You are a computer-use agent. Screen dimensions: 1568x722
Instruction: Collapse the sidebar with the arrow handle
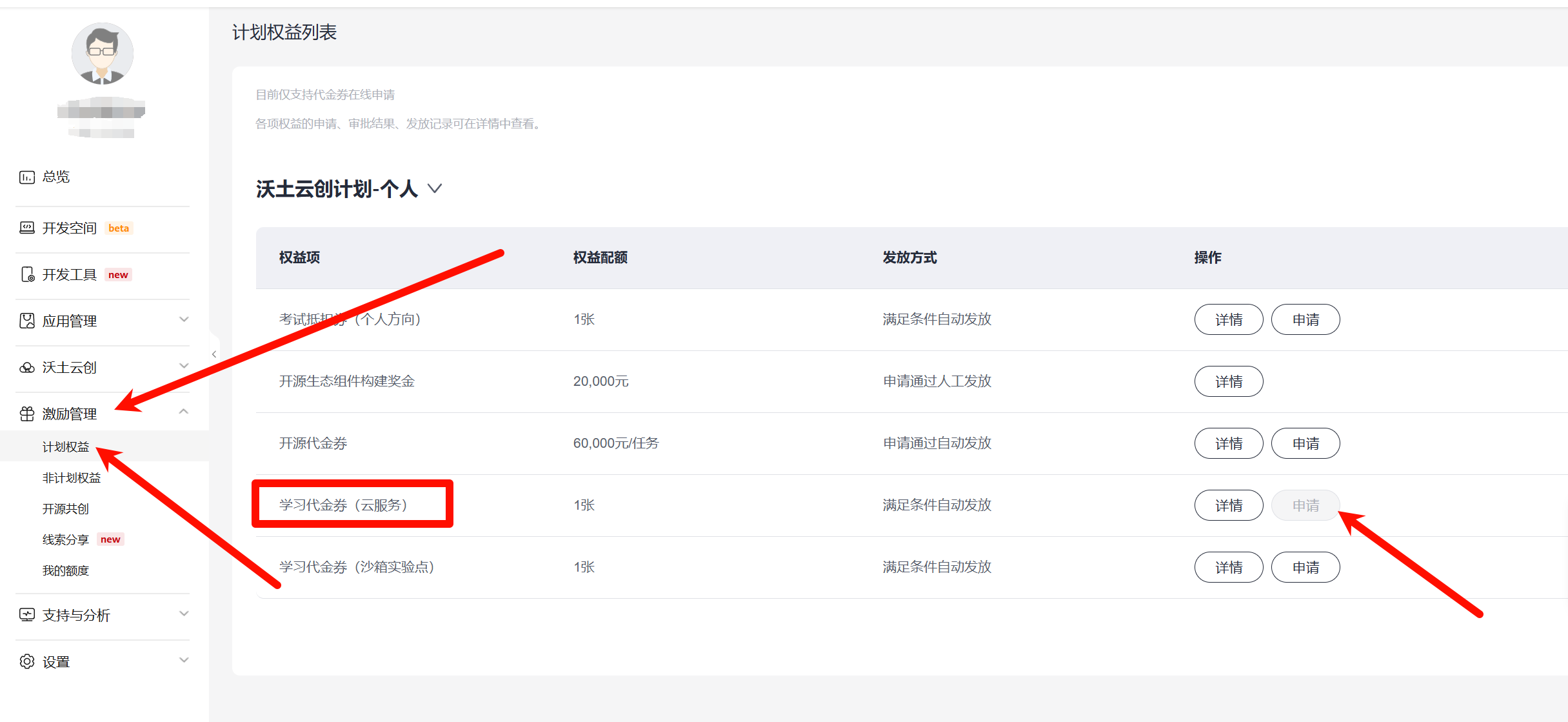213,354
